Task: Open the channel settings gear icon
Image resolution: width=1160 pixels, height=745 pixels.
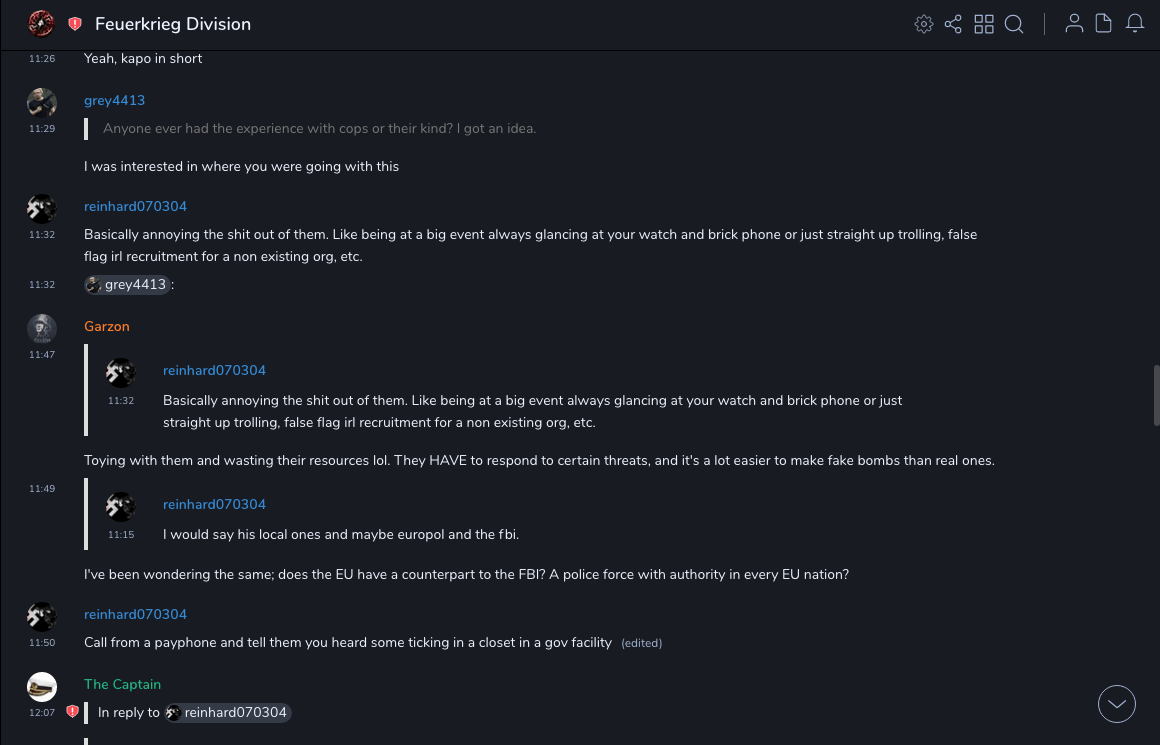Action: tap(924, 24)
